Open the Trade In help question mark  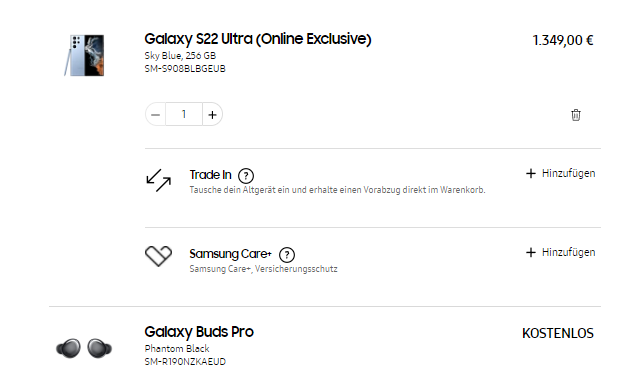[x=246, y=176]
